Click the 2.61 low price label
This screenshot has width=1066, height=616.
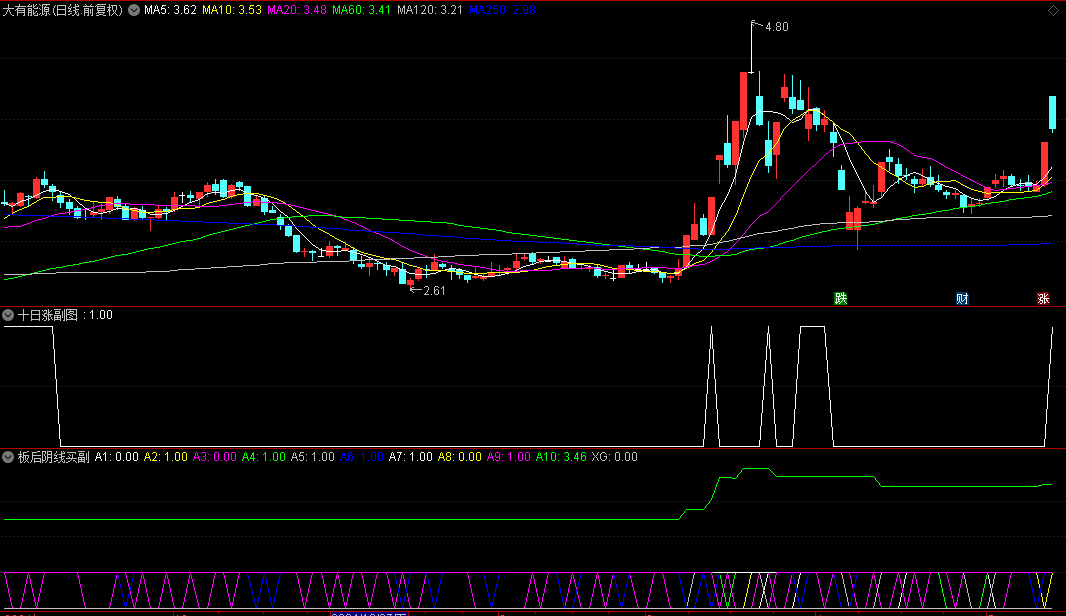click(x=434, y=291)
